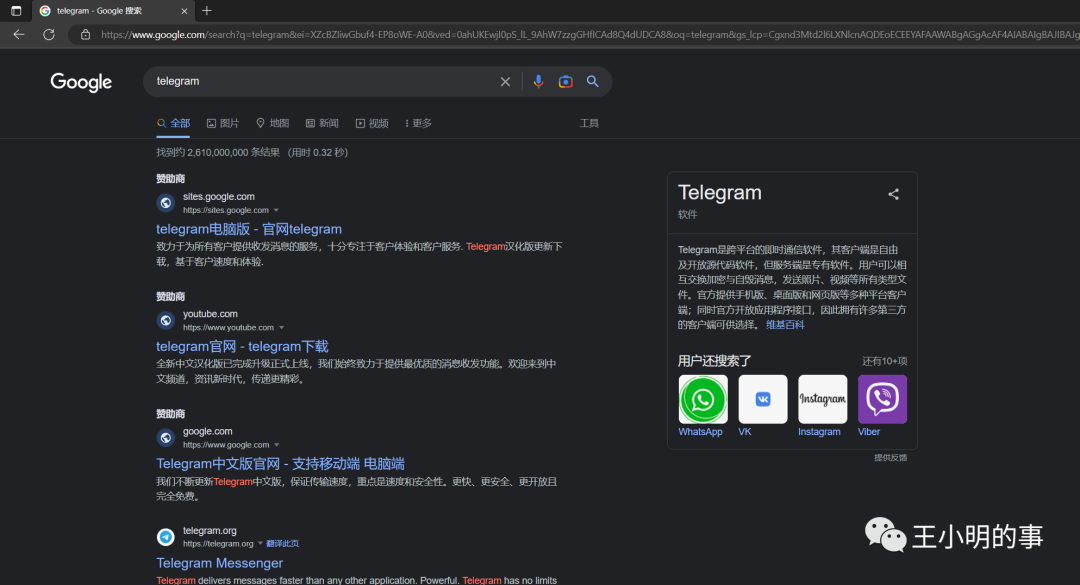Open Telegram中文版官网 result link
Viewport: 1080px width, 585px height.
(280, 464)
